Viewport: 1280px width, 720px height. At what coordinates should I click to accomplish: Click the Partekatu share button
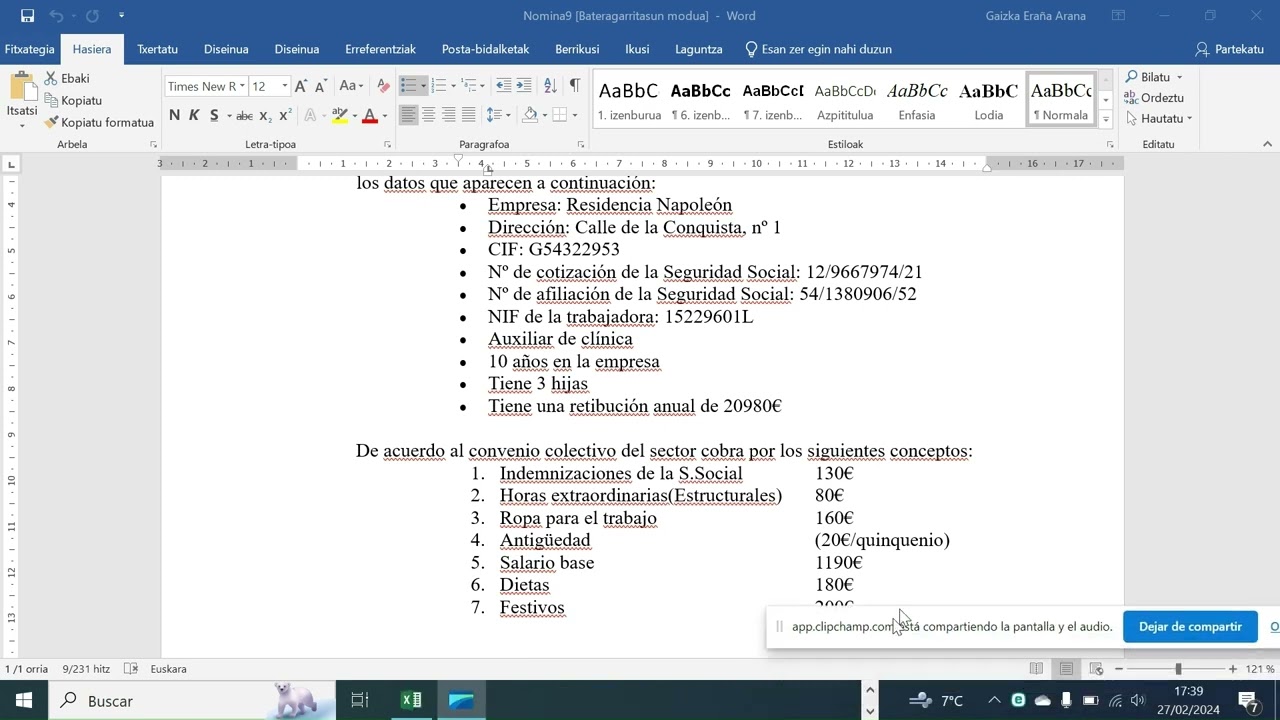click(x=1230, y=49)
